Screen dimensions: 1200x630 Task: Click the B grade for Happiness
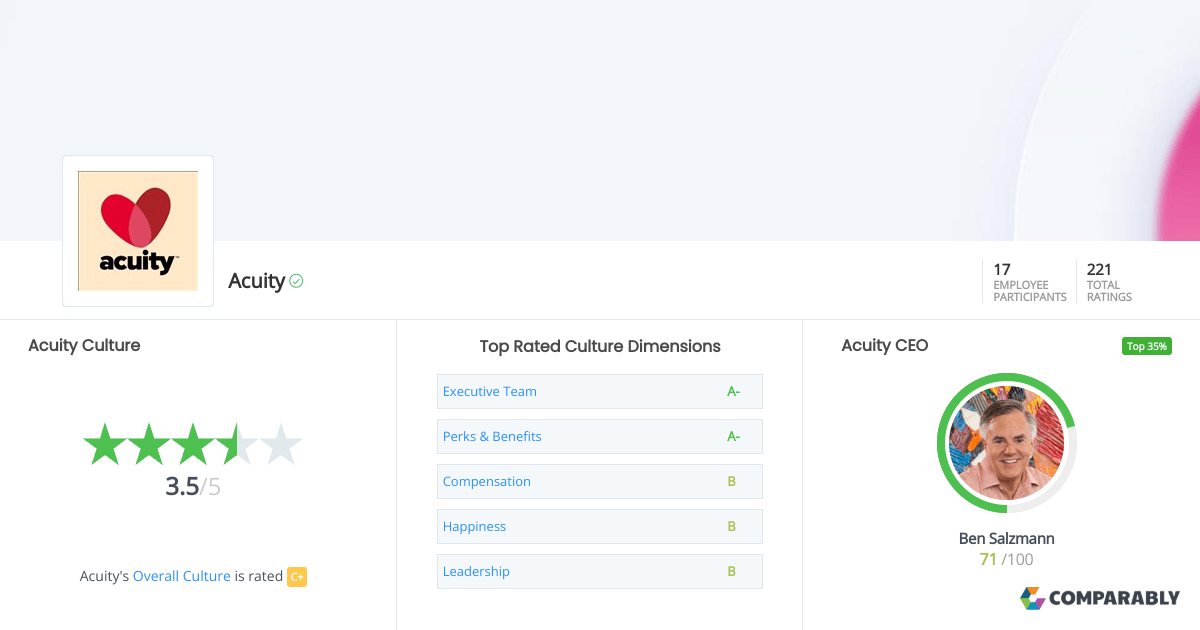pos(732,526)
